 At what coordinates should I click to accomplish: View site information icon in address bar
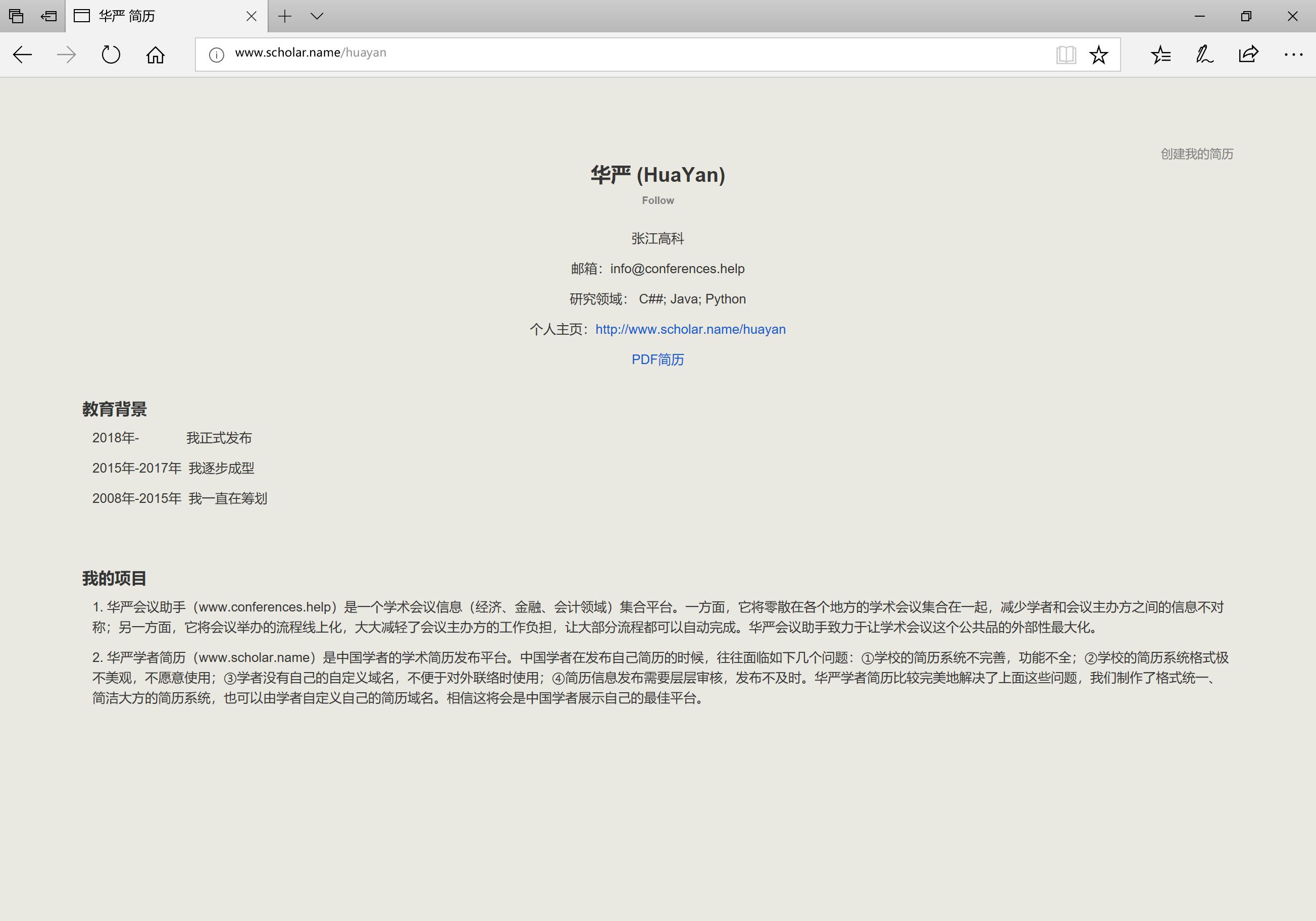coord(216,55)
